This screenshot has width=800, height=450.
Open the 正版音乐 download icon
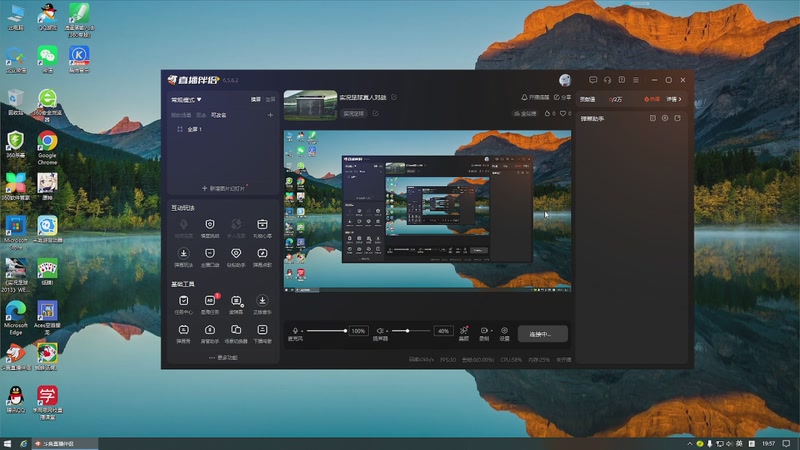coord(262,301)
